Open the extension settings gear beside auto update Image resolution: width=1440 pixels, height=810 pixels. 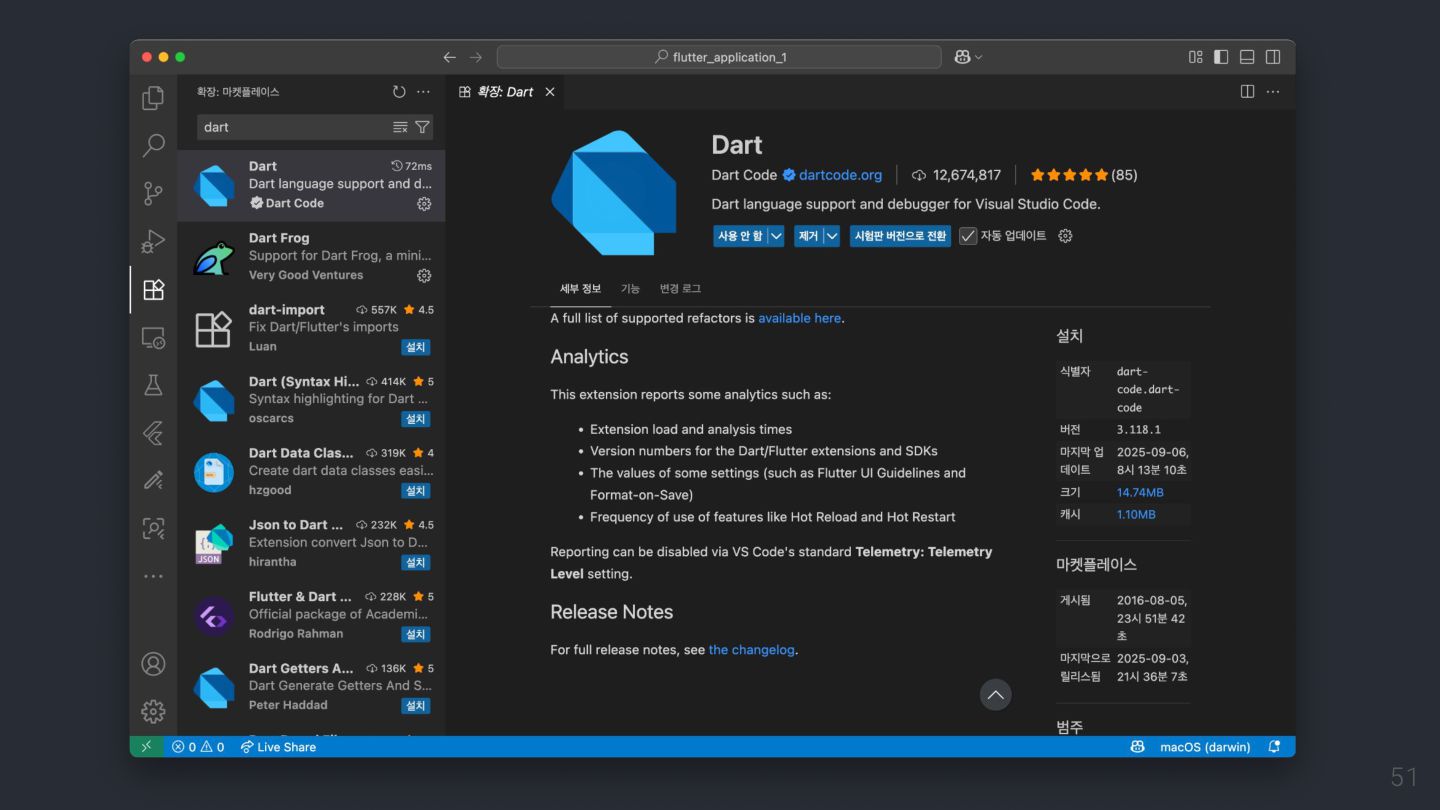[x=1065, y=236]
